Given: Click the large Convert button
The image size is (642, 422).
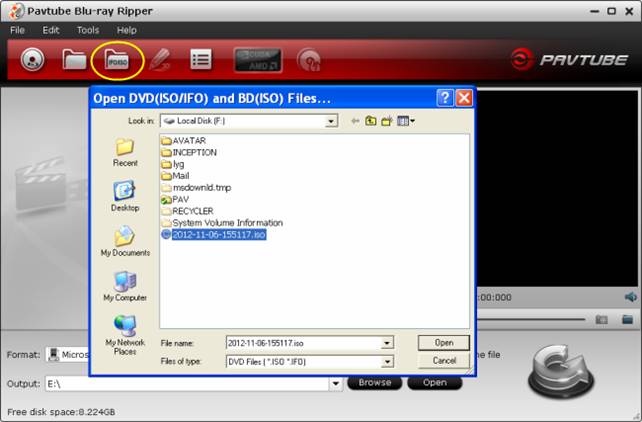Looking at the screenshot, I should click(561, 371).
